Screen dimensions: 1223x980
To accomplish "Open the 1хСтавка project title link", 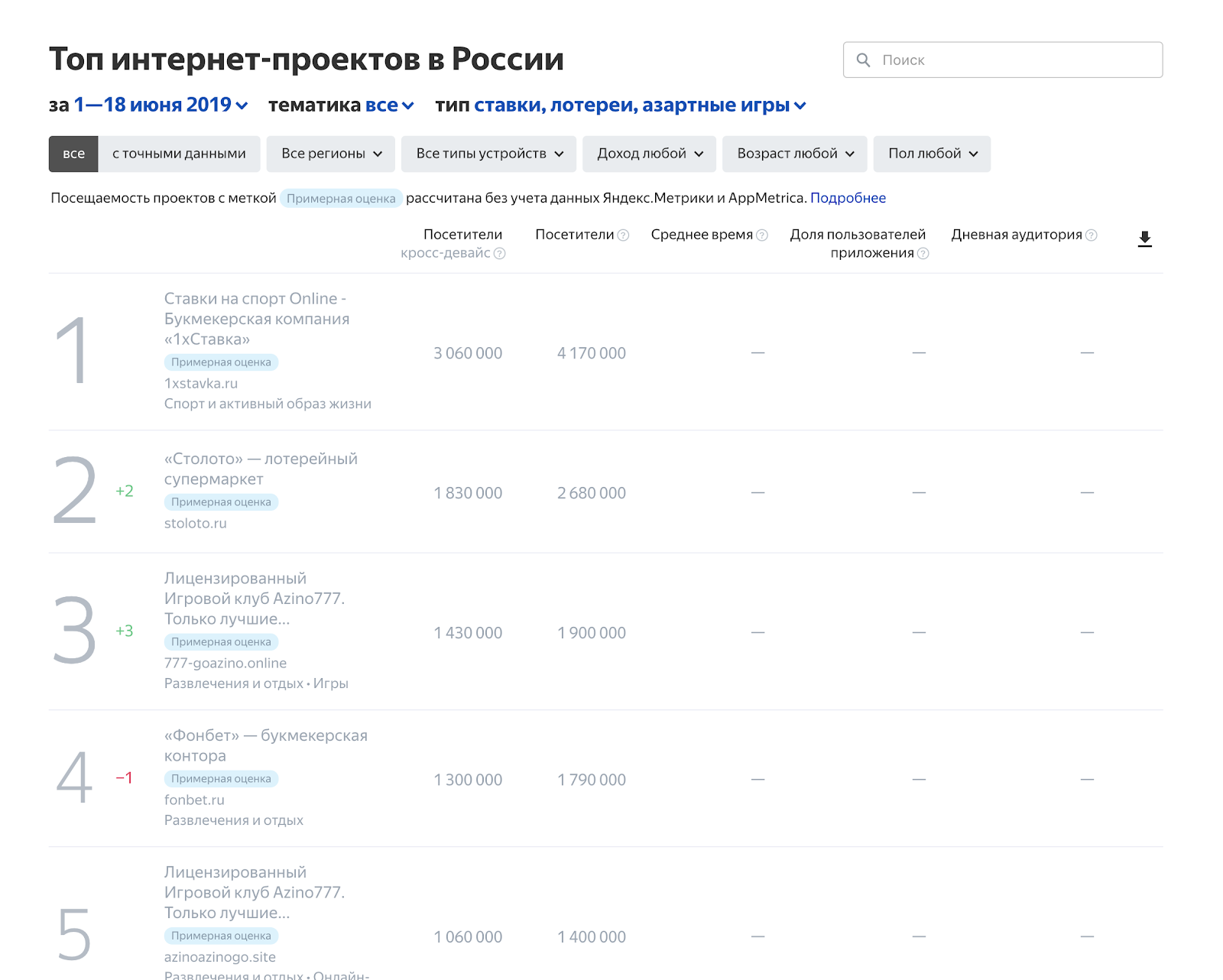I will coord(257,319).
